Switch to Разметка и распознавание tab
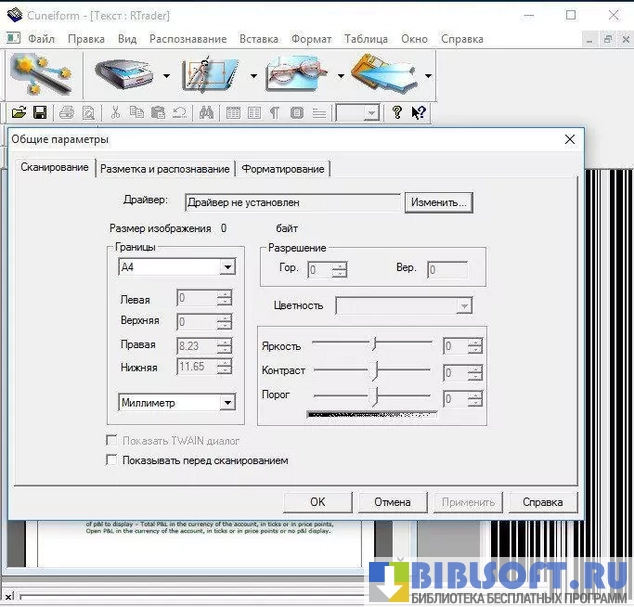 165,169
